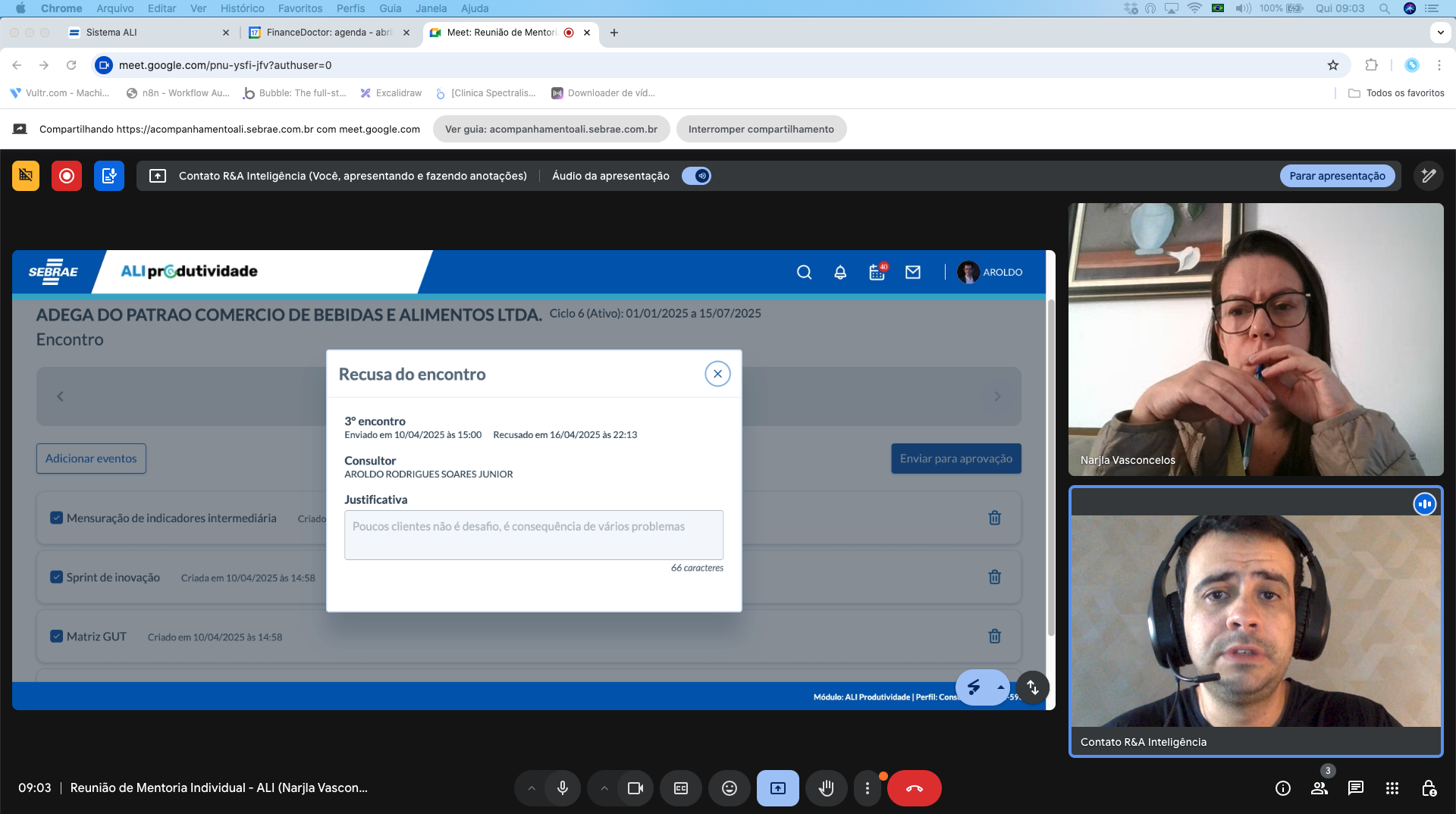1456x814 pixels.
Task: Go to next encontro with right chevron
Action: click(x=997, y=396)
